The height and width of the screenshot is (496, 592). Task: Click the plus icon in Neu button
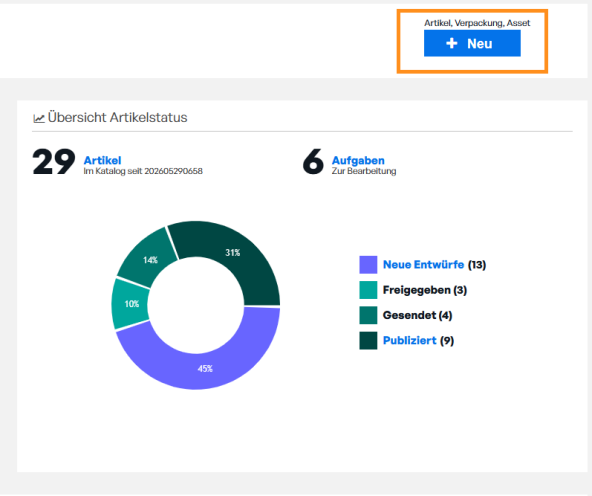[452, 43]
